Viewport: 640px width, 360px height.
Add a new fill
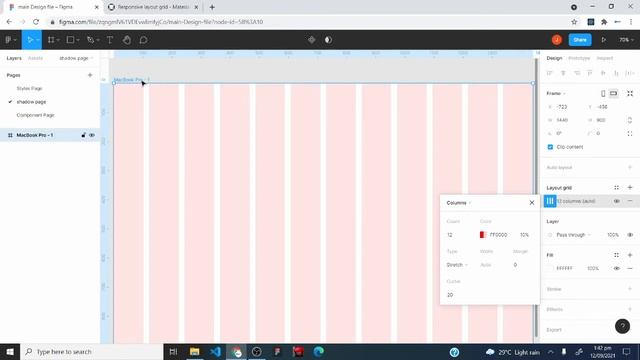coord(630,255)
